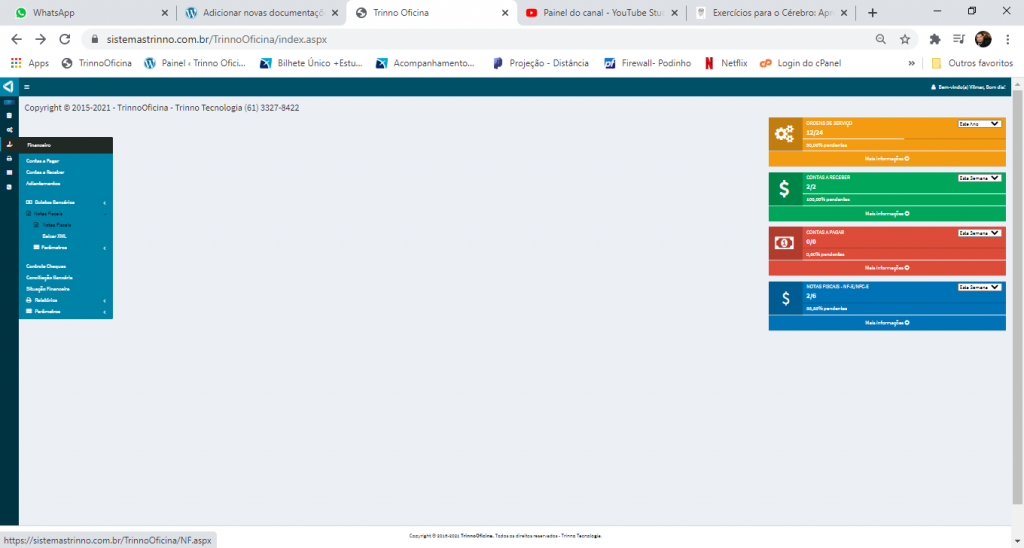The height and width of the screenshot is (548, 1024).
Task: Click the banknote icon on Contas a Pagar card
Action: point(784,243)
